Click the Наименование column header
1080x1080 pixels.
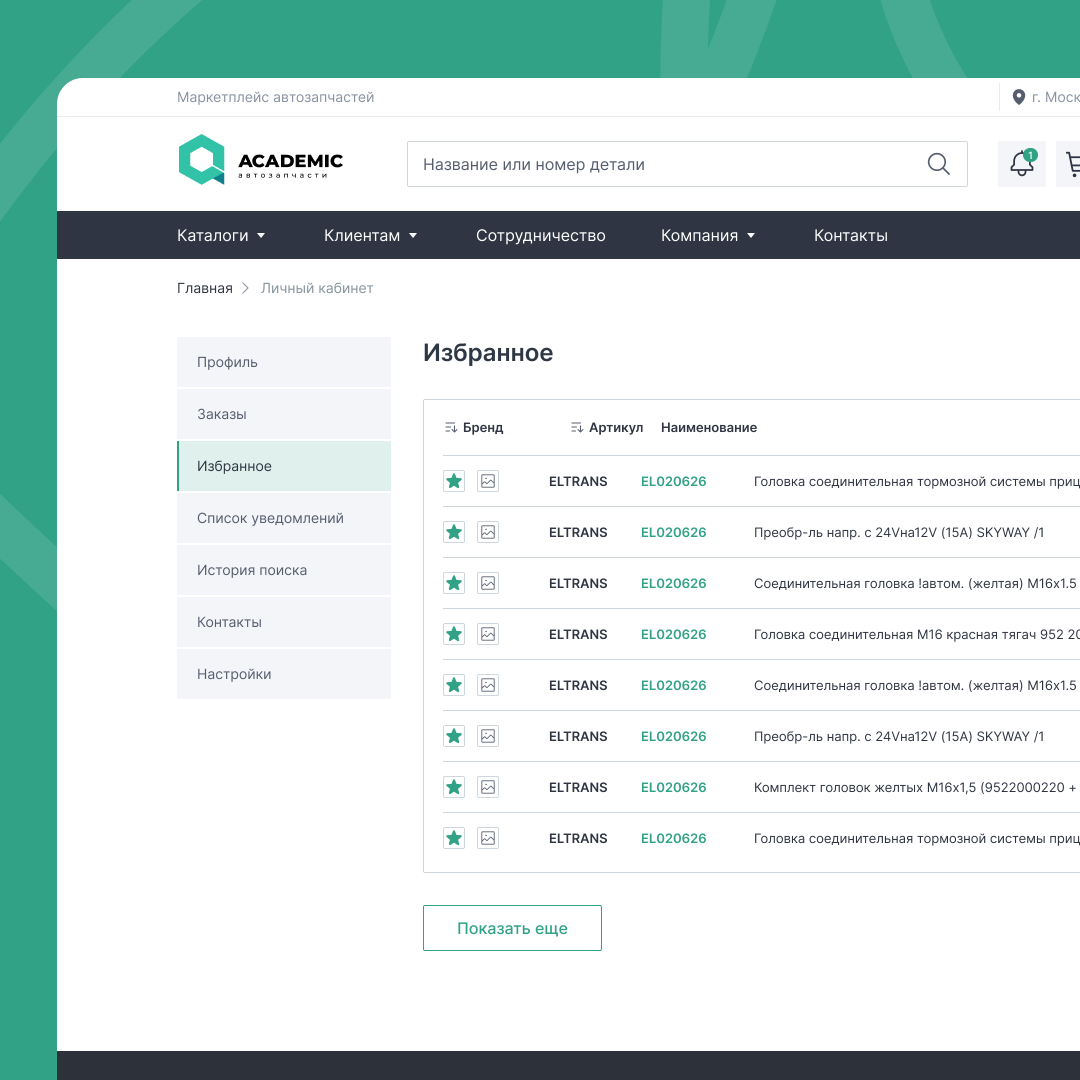[x=709, y=428]
